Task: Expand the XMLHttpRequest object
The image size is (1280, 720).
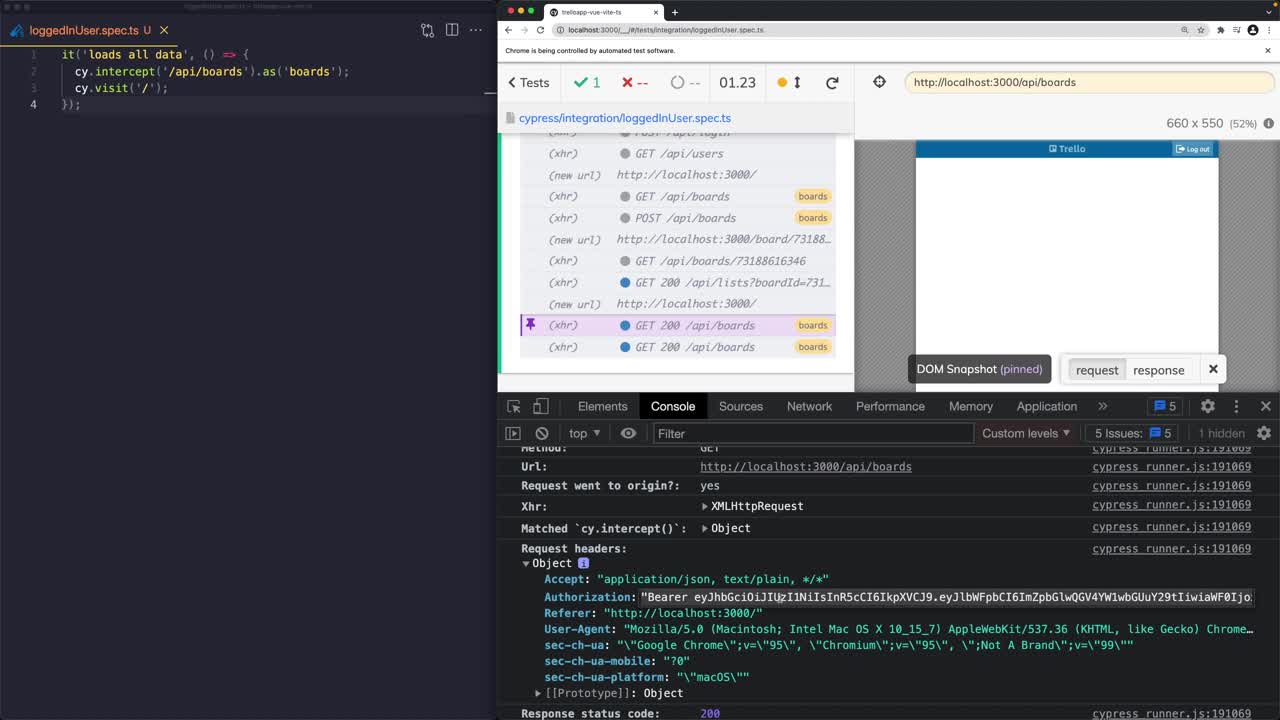Action: (x=705, y=506)
